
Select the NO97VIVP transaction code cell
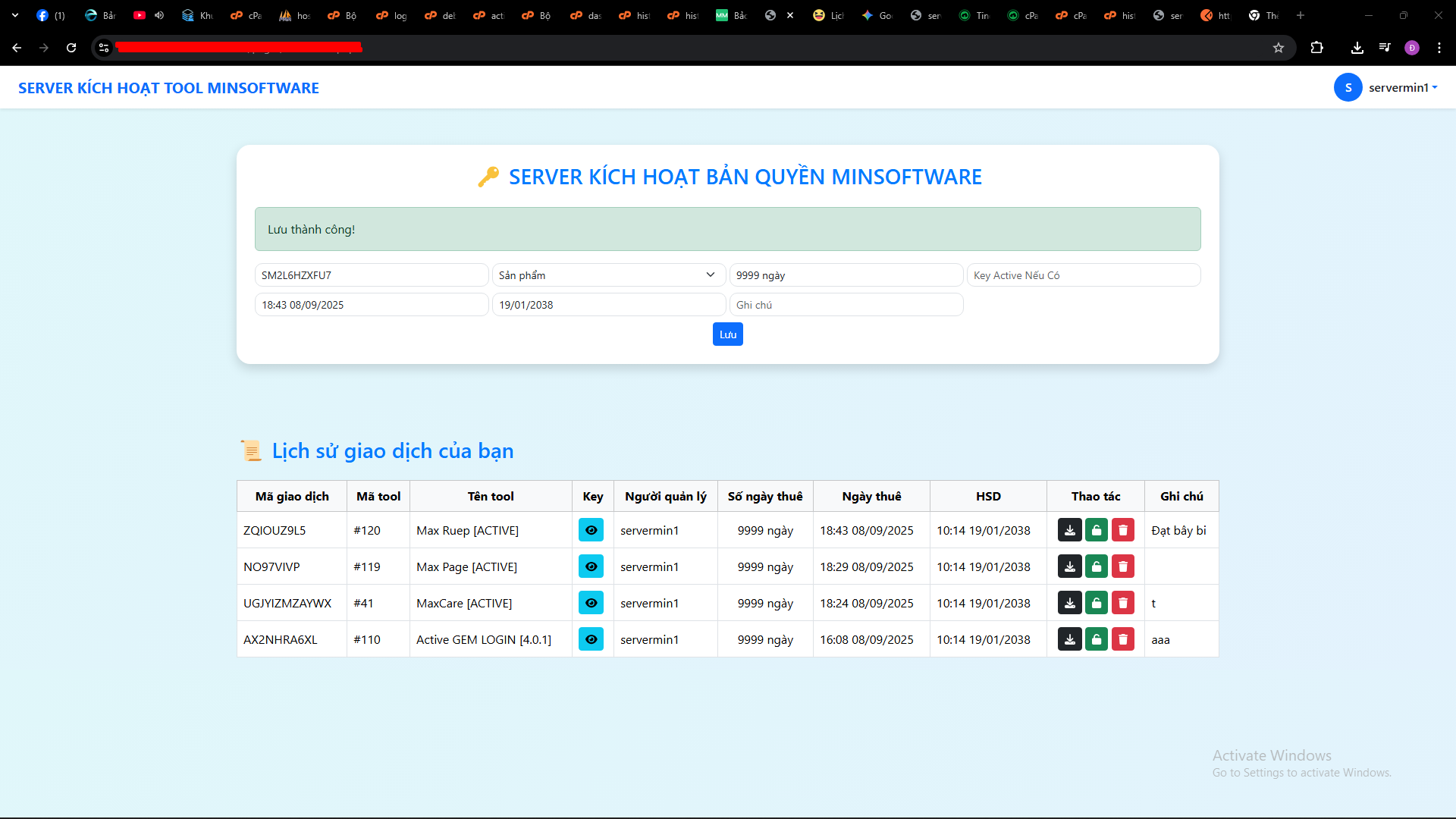[x=292, y=566]
